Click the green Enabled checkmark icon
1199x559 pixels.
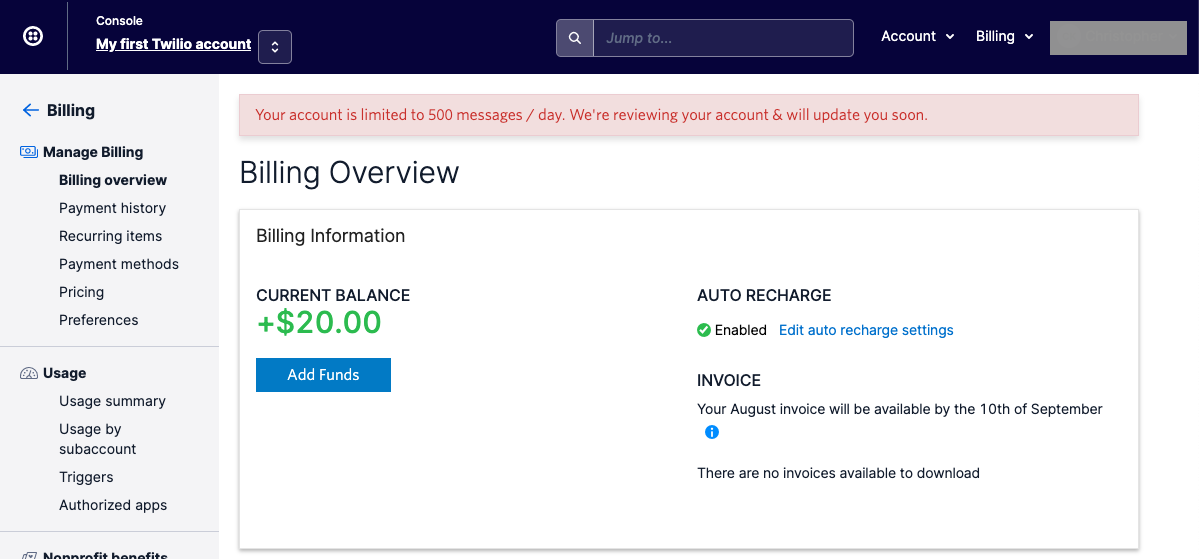[704, 330]
